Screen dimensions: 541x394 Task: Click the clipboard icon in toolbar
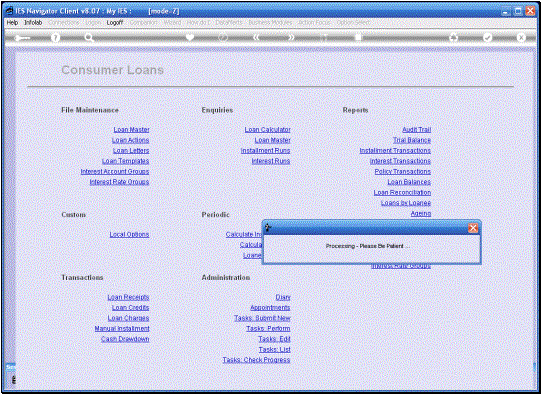point(358,37)
